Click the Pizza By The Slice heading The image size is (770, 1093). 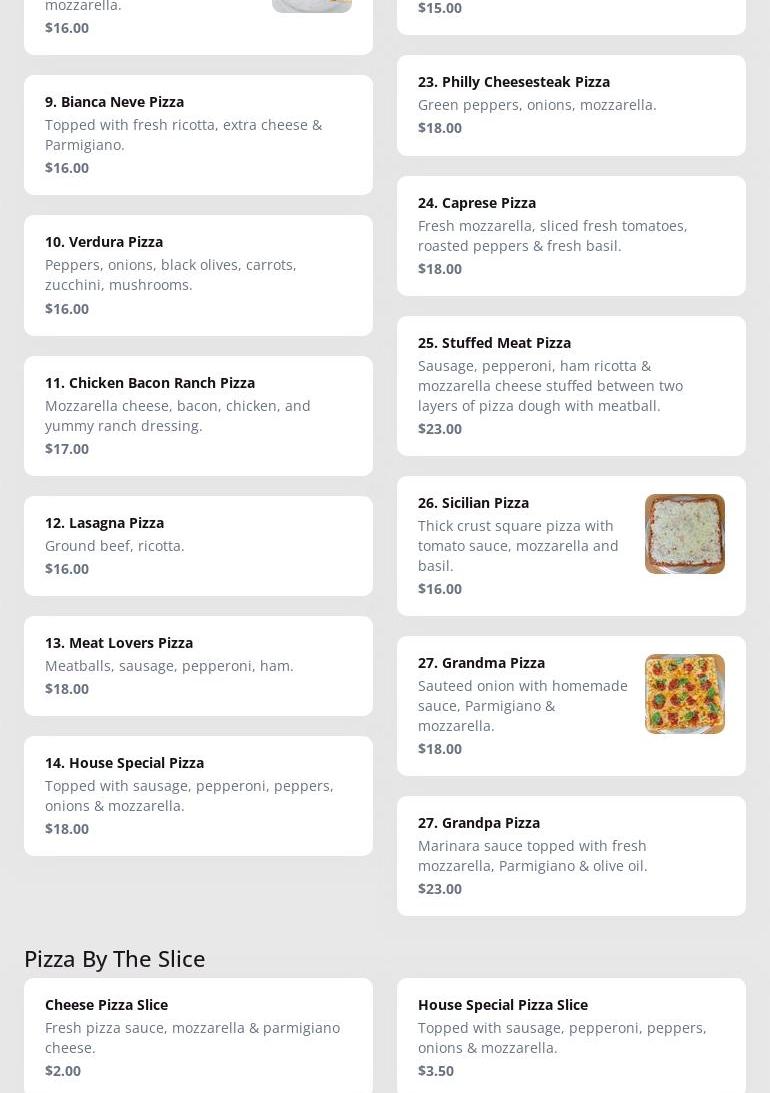(115, 958)
